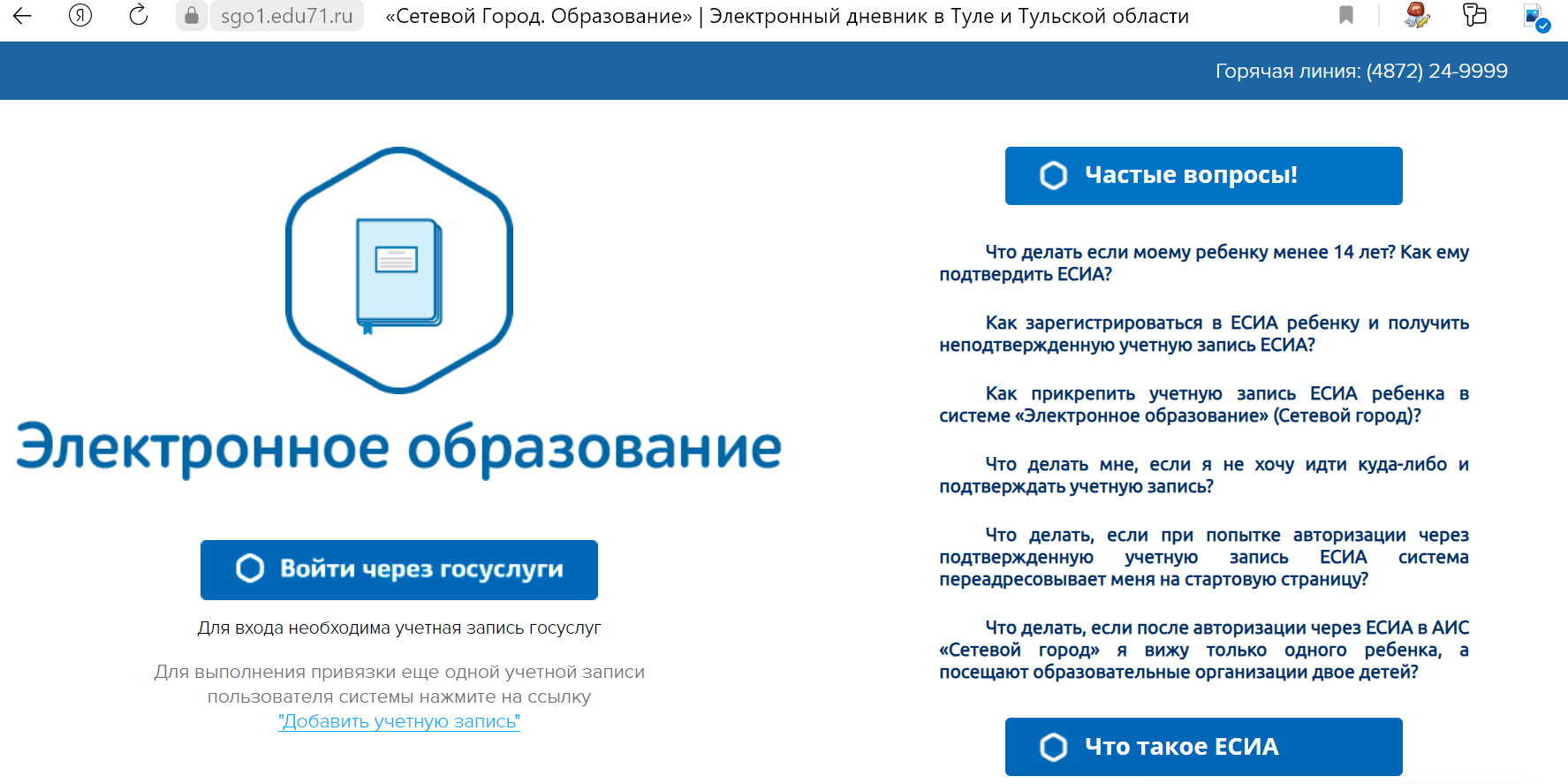Image resolution: width=1568 pixels, height=784 pixels.
Task: Open the feedback bubbles extension icon
Action: 1475,15
